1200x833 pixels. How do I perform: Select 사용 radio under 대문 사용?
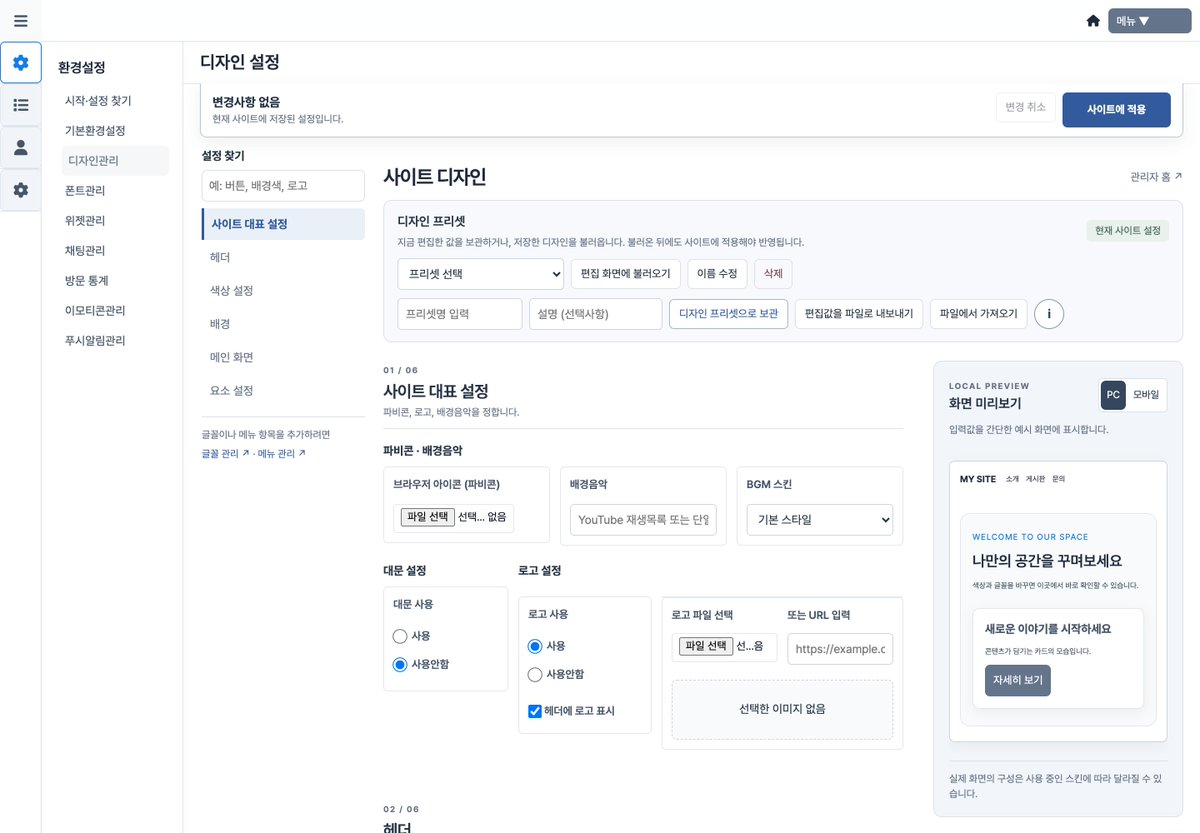400,636
